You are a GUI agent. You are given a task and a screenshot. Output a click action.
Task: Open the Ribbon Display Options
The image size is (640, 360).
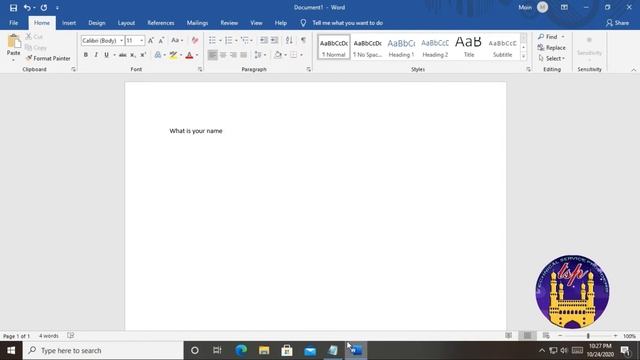564,7
